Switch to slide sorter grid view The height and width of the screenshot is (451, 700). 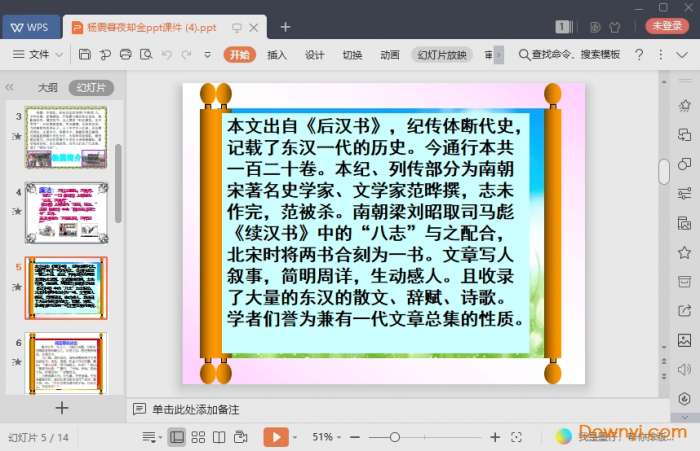(198, 437)
